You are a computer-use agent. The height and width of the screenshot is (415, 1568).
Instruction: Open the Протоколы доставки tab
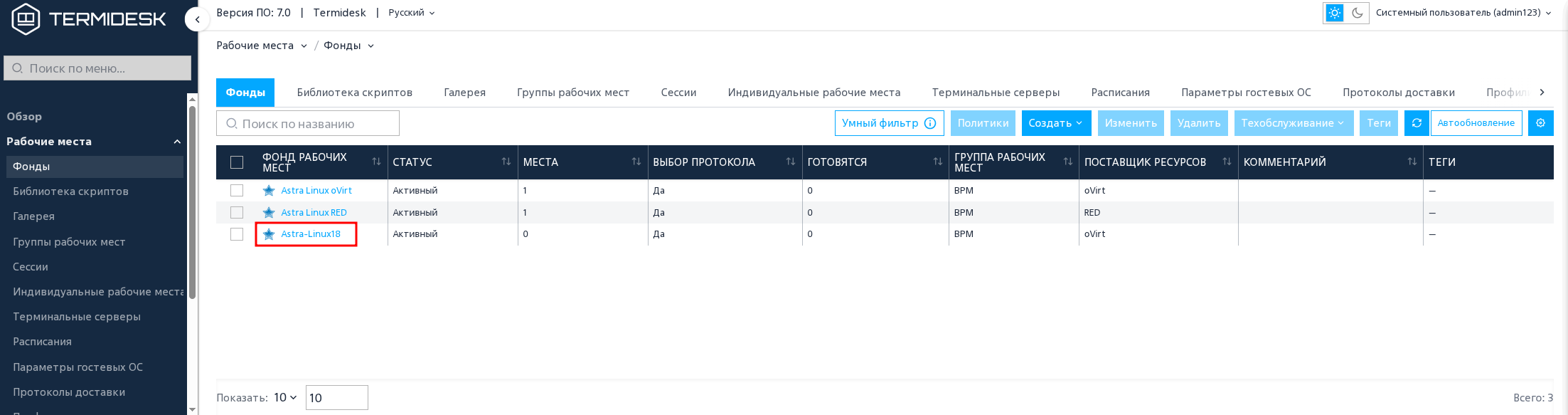tap(1399, 93)
